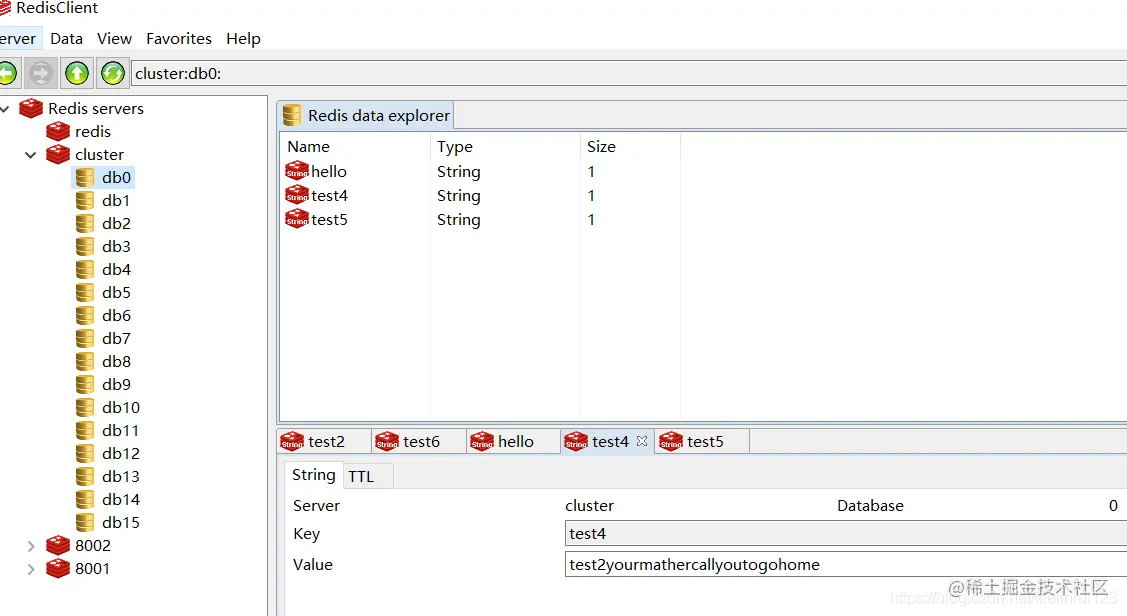
Task: Select db10 in the server tree
Action: (121, 408)
